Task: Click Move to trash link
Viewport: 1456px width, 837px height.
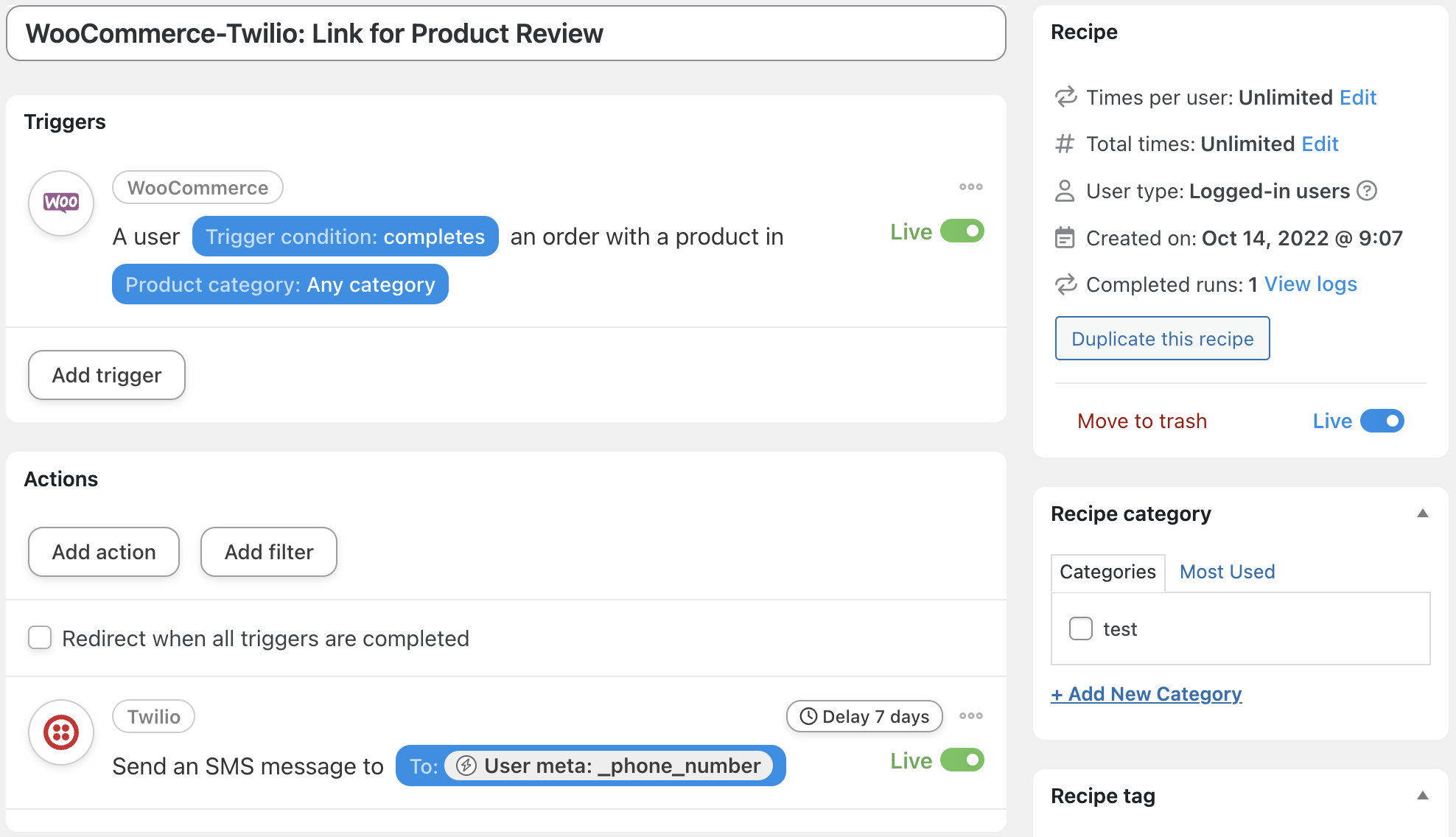Action: (x=1142, y=421)
